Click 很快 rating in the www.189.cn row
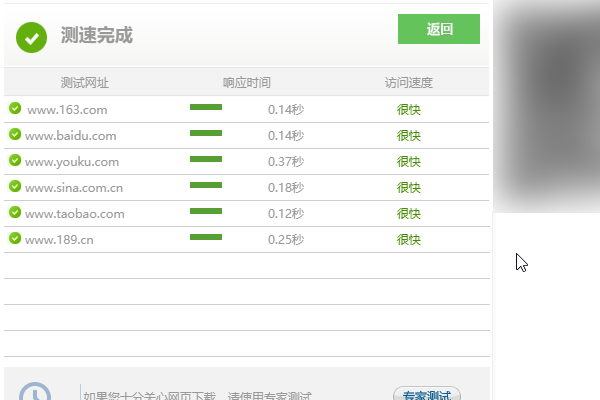 tap(409, 240)
